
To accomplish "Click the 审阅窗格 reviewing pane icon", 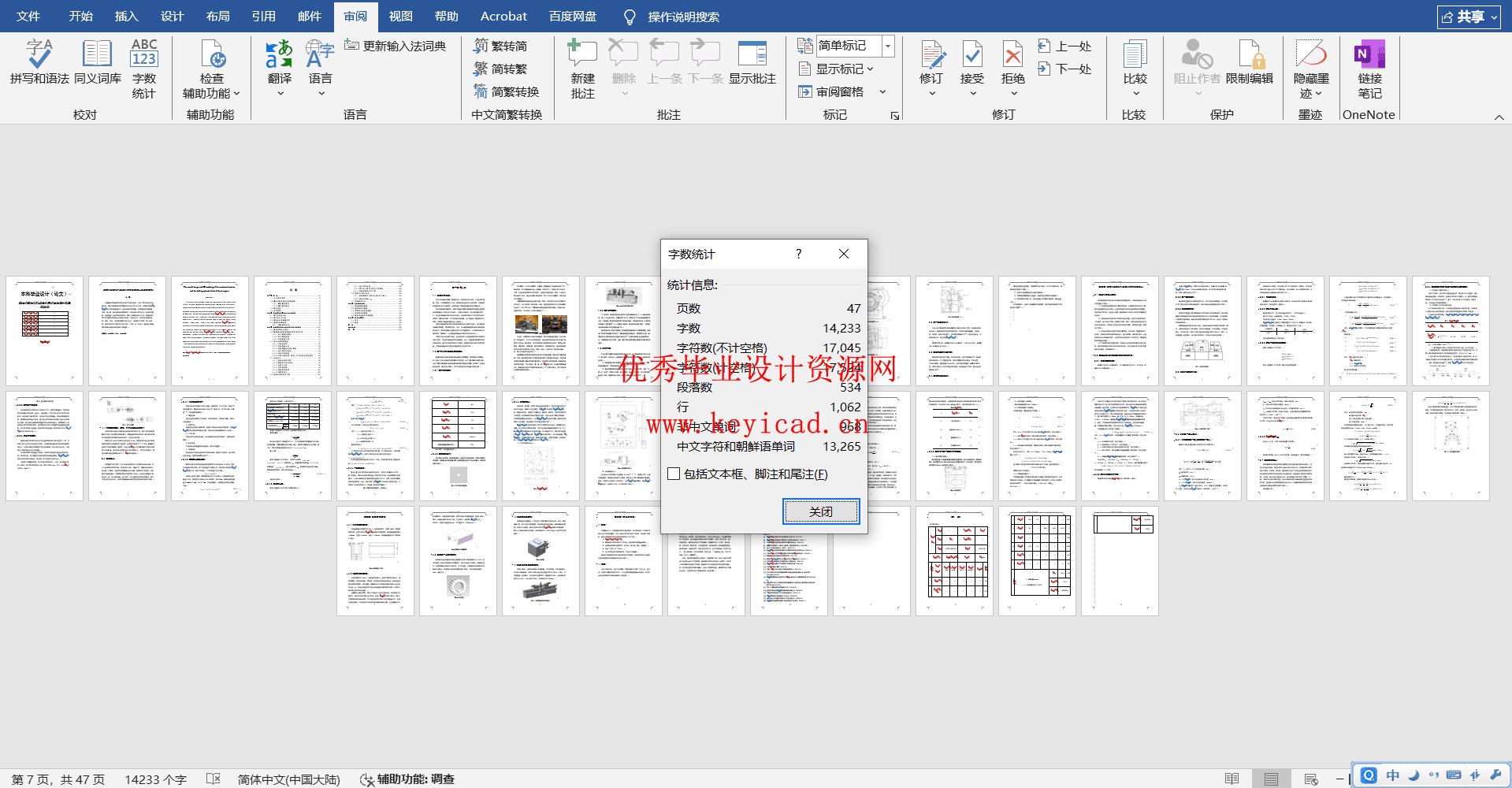I will pos(805,91).
